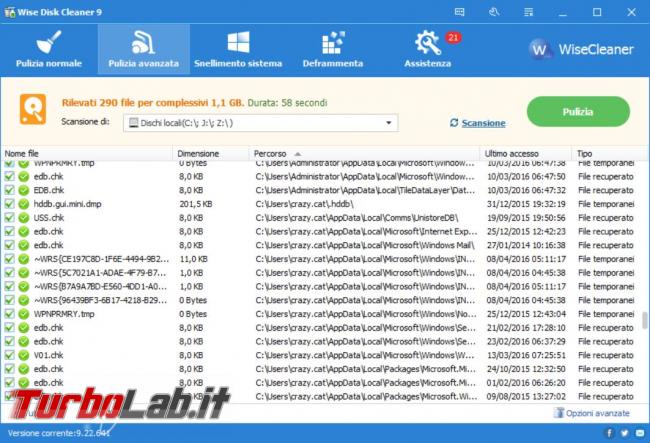The width and height of the screenshot is (650, 443).
Task: Click the green Pulizia button
Action: (x=578, y=111)
